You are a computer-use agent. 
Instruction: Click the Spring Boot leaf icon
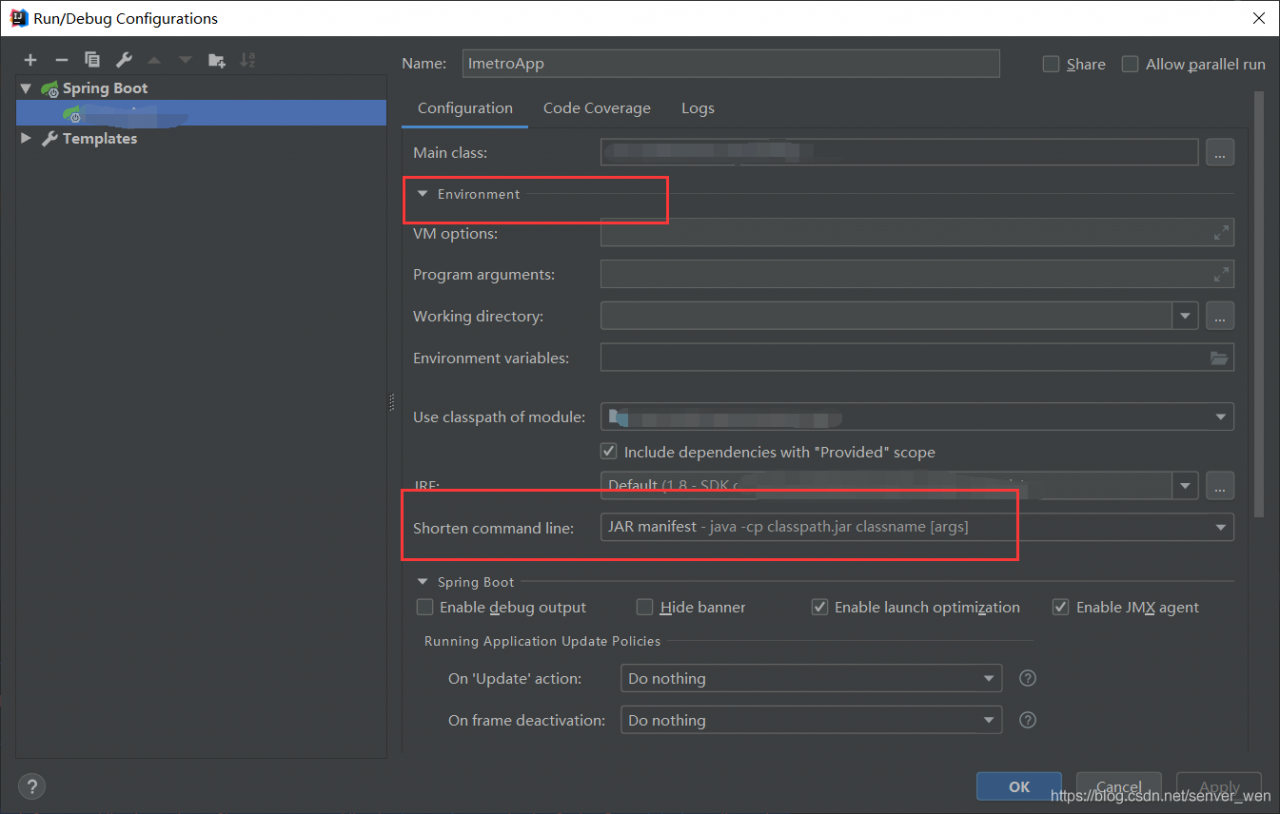[49, 89]
